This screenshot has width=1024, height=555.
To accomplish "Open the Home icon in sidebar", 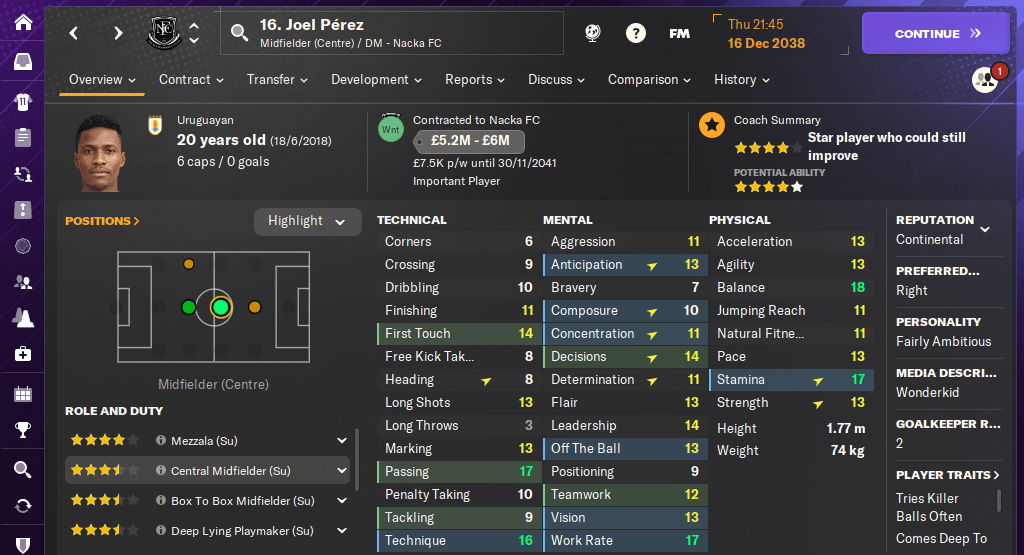I will click(22, 22).
